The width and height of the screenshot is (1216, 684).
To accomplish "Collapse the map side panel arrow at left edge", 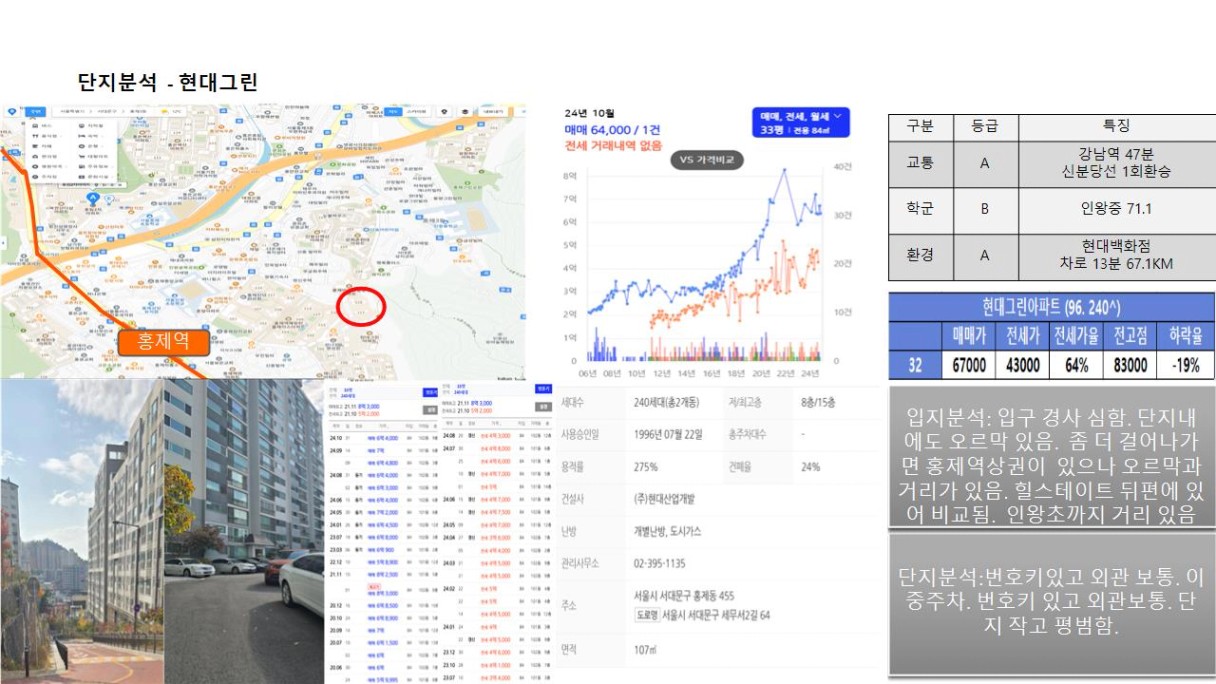I will [3, 243].
